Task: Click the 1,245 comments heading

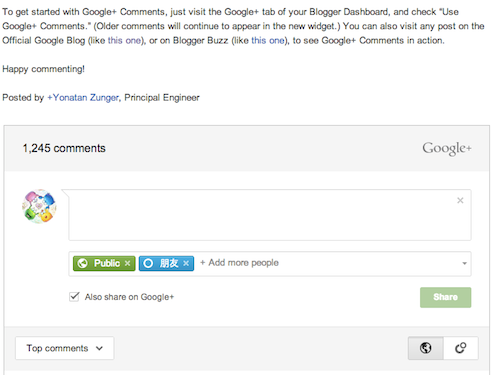Action: [x=64, y=148]
